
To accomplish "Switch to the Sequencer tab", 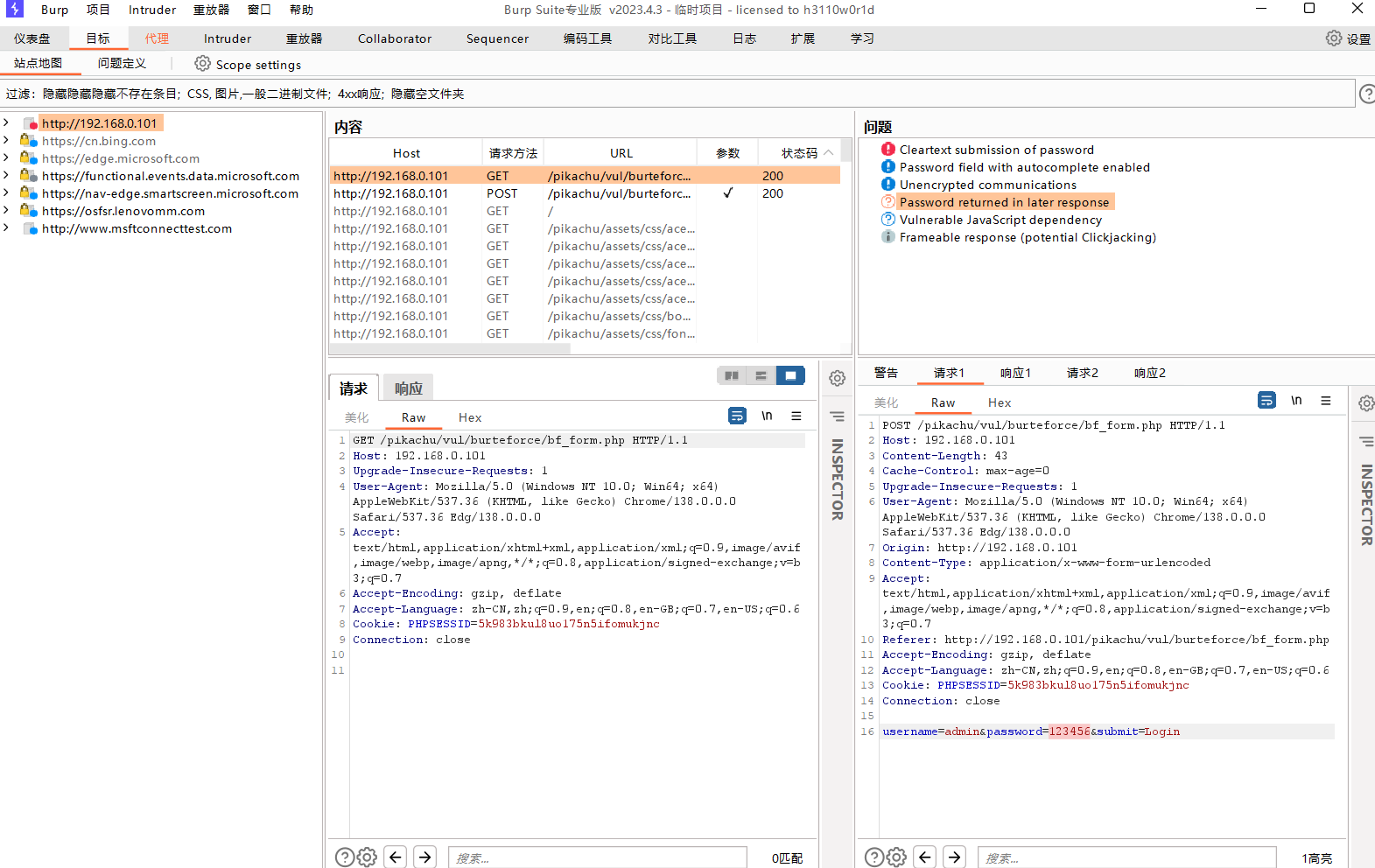I will pyautogui.click(x=497, y=38).
